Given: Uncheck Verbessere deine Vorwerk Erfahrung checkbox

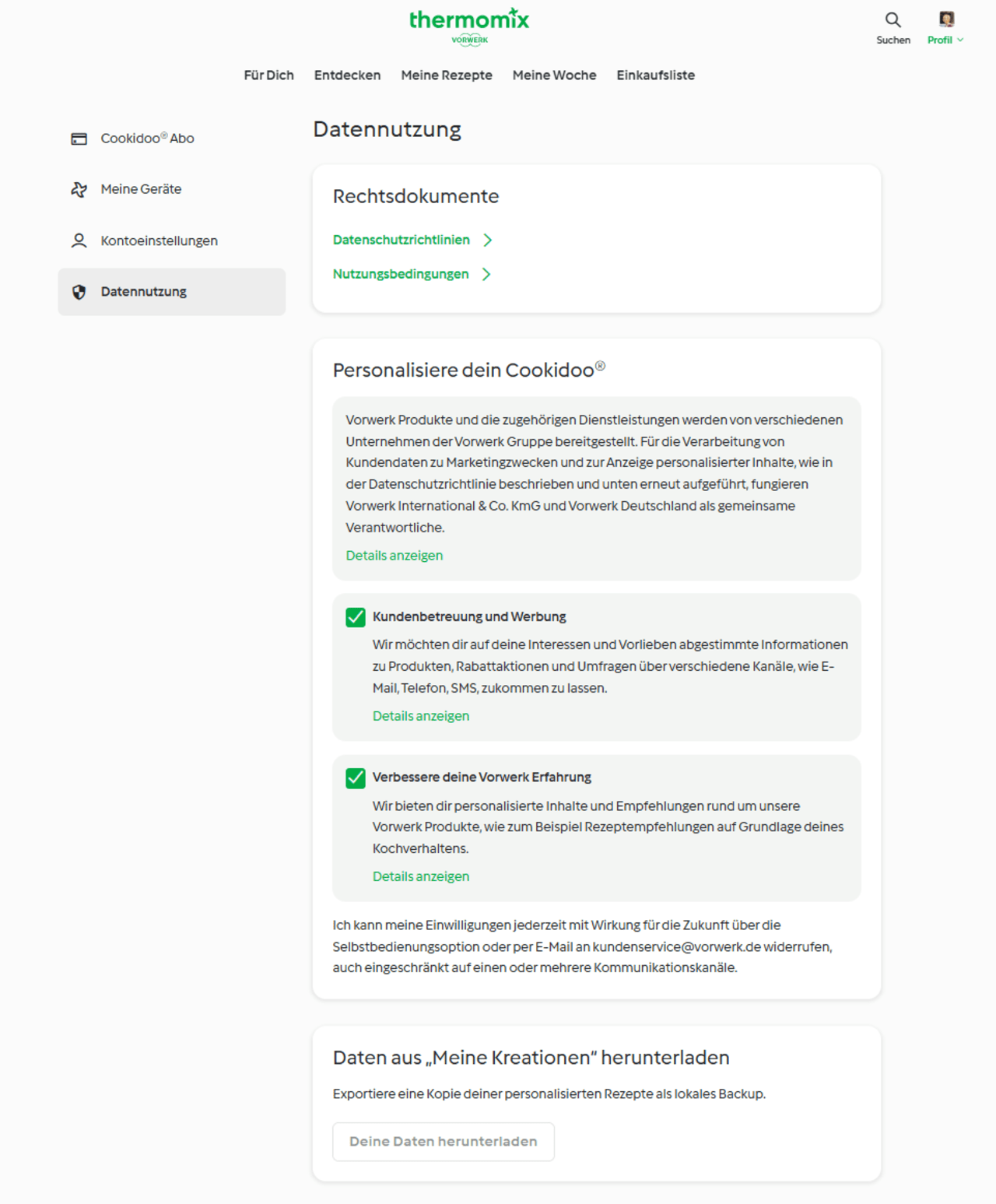Looking at the screenshot, I should 356,778.
